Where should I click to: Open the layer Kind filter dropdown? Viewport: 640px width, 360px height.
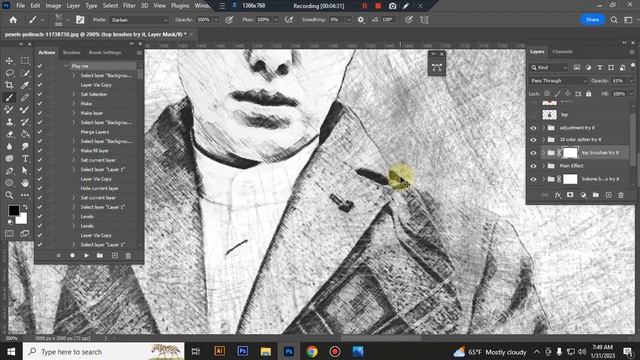tap(549, 68)
